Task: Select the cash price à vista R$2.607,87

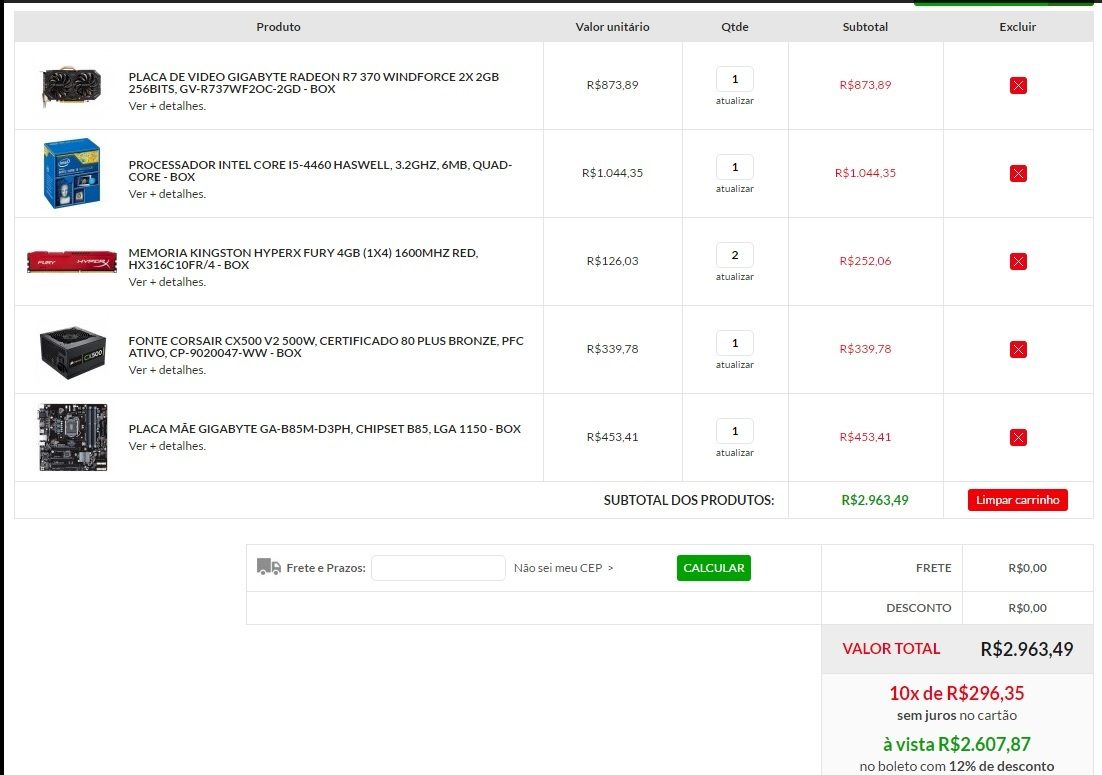Action: (x=957, y=744)
